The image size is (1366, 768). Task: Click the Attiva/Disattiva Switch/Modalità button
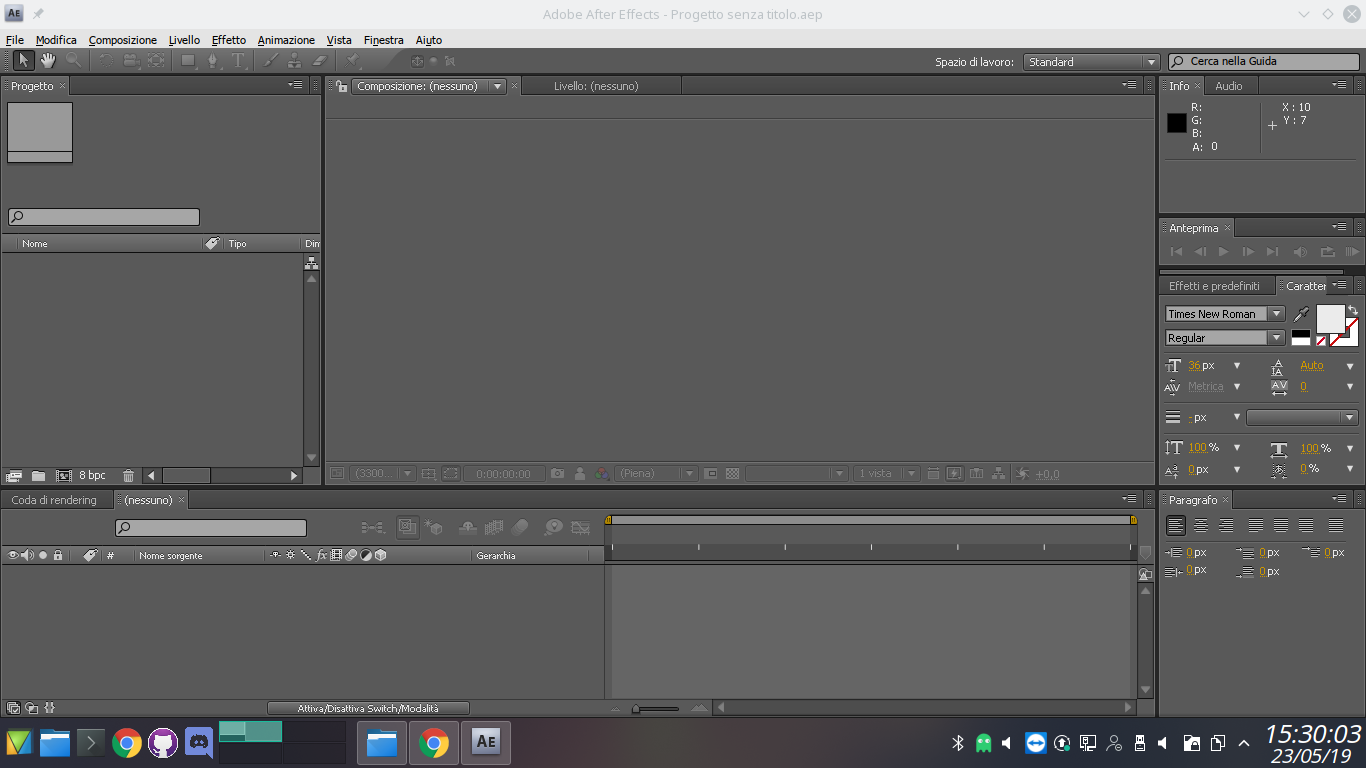[368, 708]
